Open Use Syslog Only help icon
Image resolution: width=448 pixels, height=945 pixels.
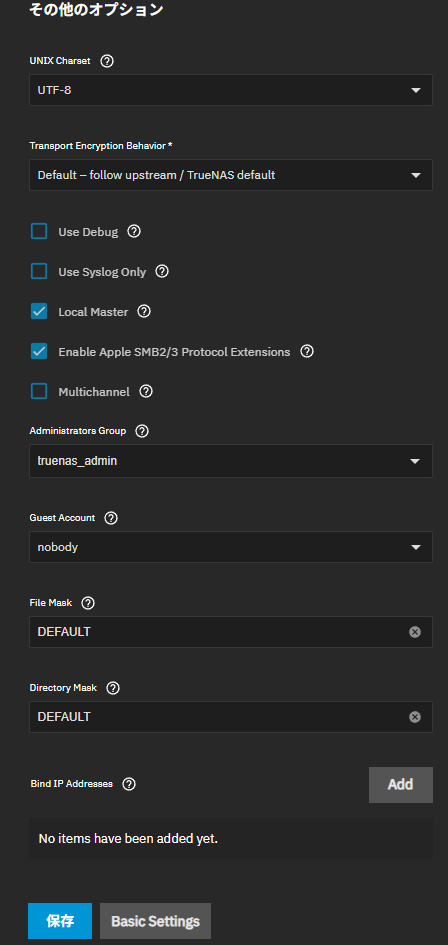point(162,272)
